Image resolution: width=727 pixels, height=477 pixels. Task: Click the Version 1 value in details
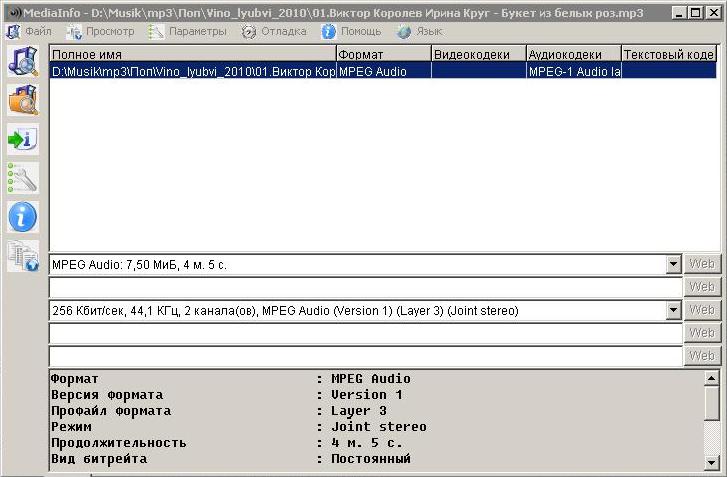[367, 394]
